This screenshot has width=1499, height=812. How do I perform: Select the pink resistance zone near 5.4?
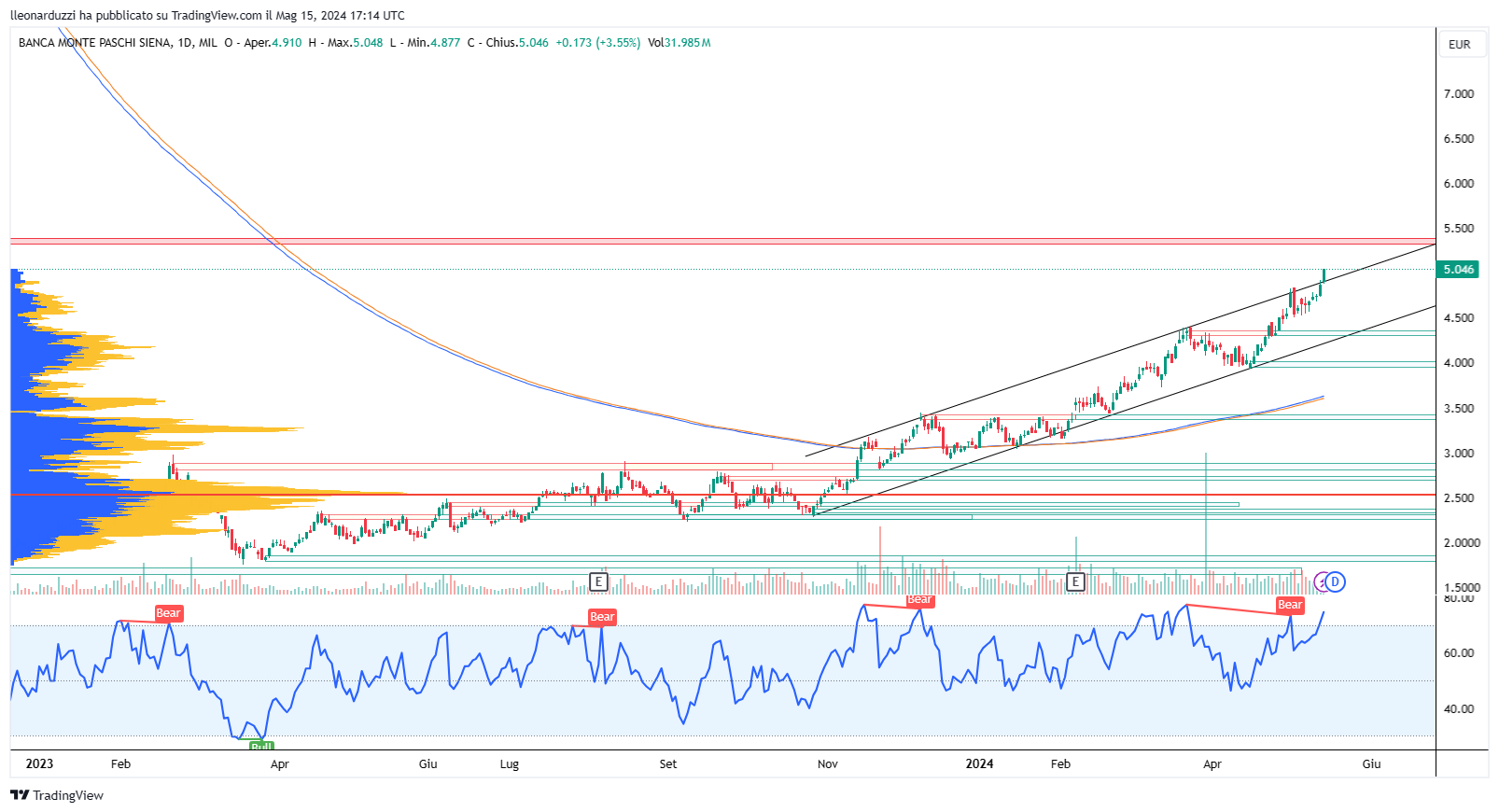pos(722,242)
